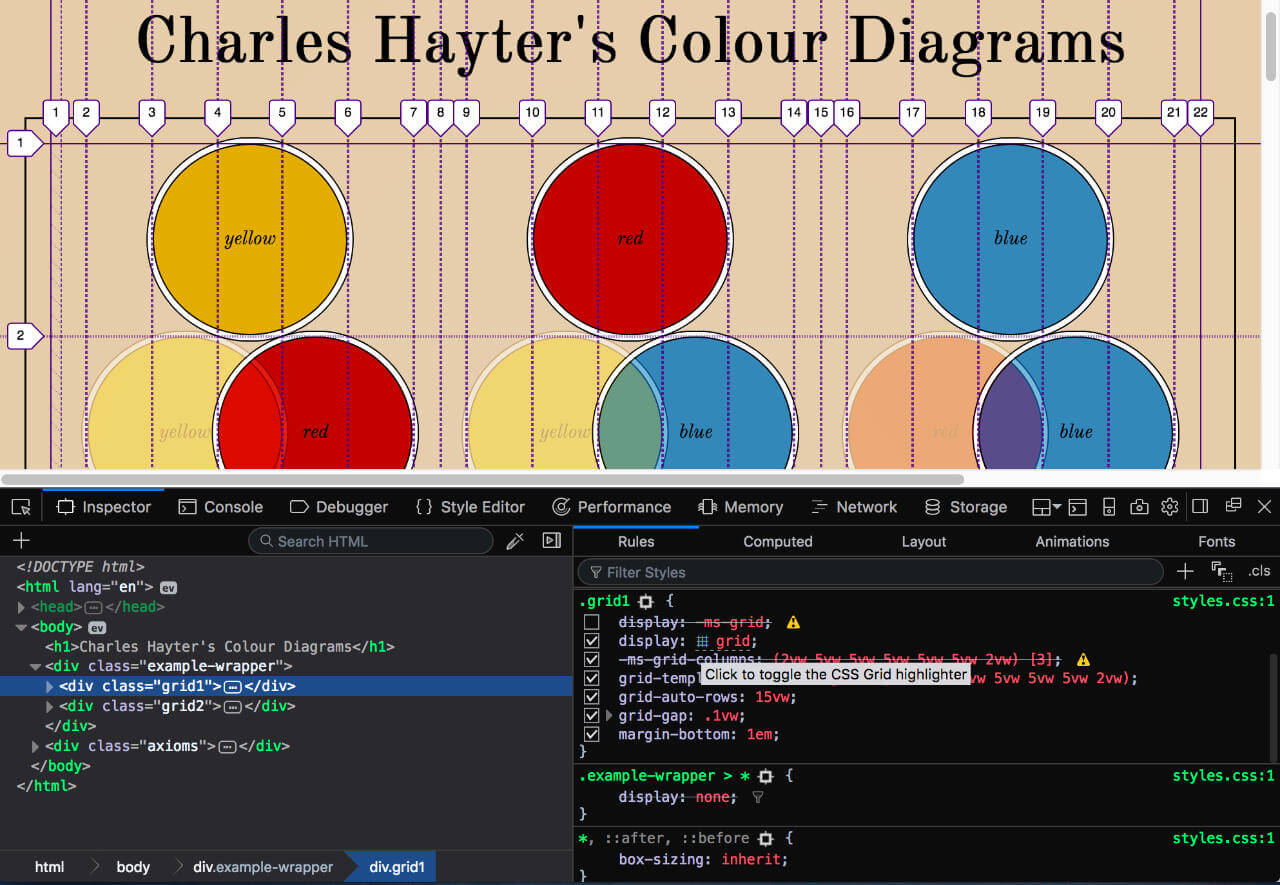
Task: Take a screenshot with the camera icon
Action: [x=1139, y=507]
